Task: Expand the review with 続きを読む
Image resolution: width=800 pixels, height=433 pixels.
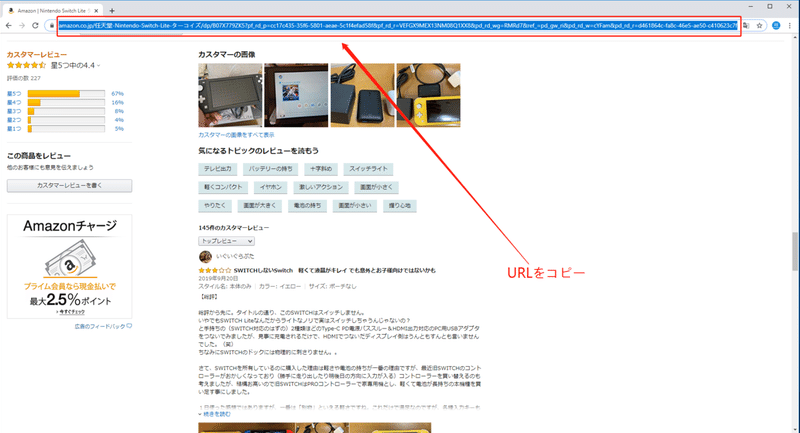Action: click(217, 414)
